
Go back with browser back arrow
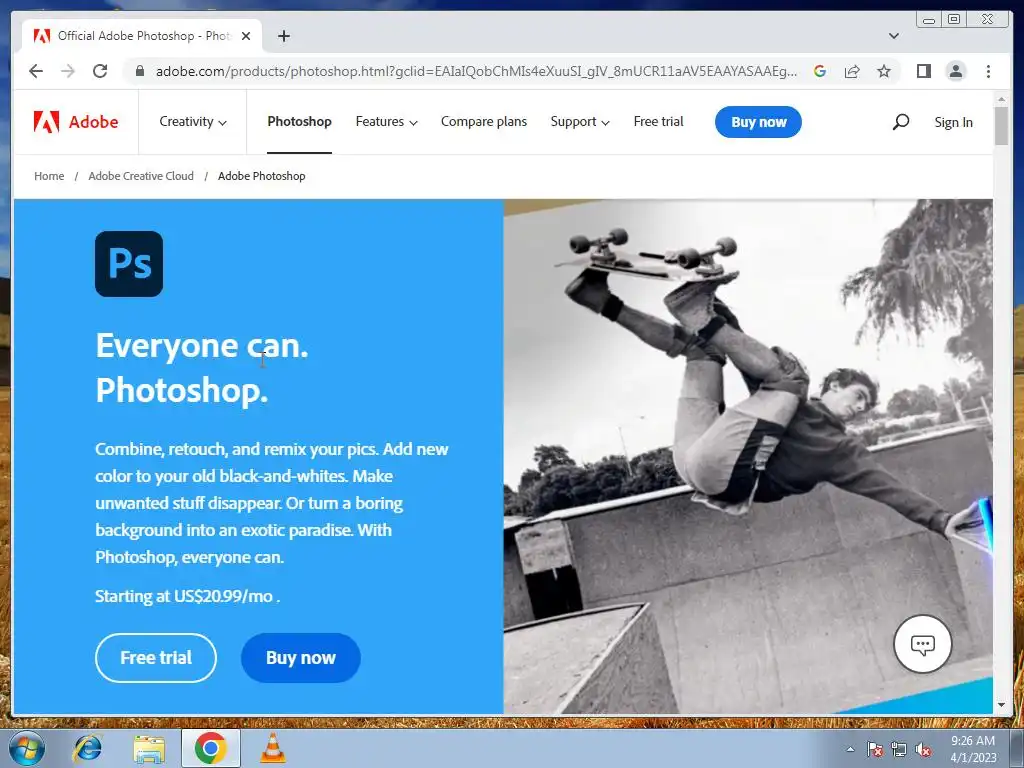point(36,71)
